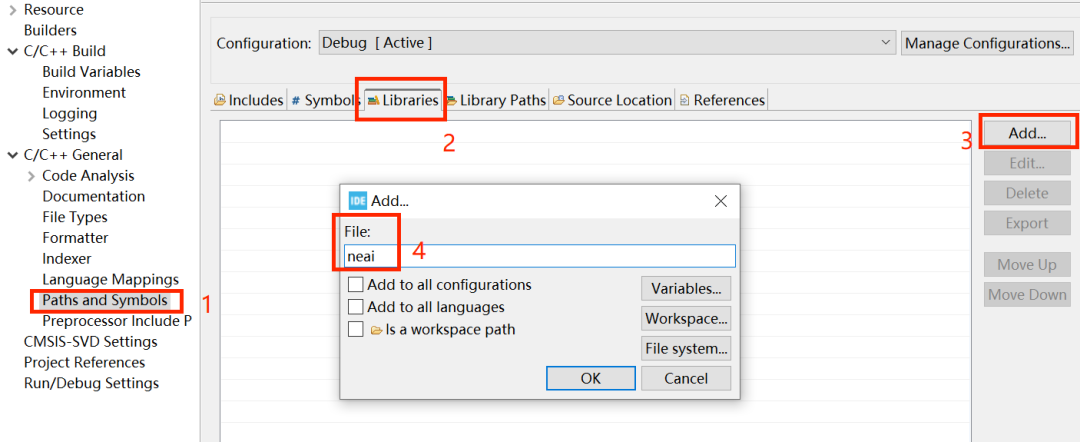The image size is (1080, 442).
Task: Toggle Add to all languages checkbox
Action: (x=355, y=308)
